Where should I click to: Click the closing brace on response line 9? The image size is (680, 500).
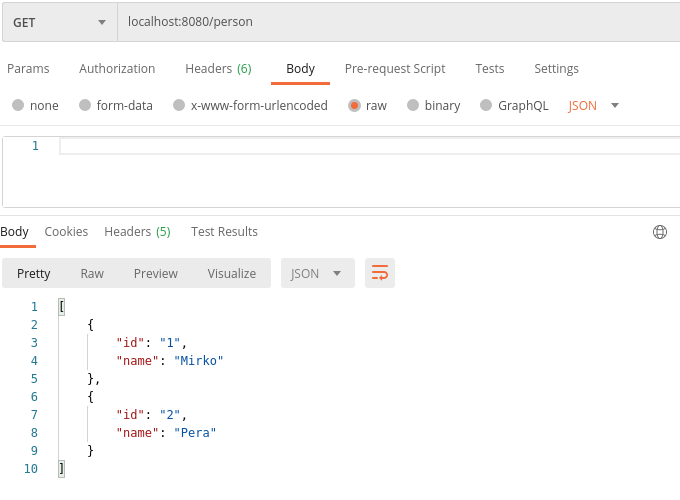(x=90, y=450)
